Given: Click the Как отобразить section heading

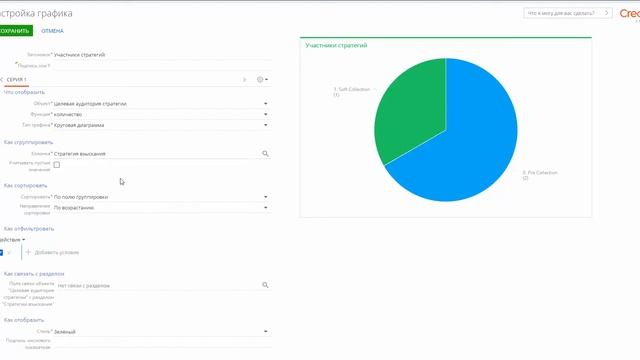Looking at the screenshot, I should click(x=24, y=320).
